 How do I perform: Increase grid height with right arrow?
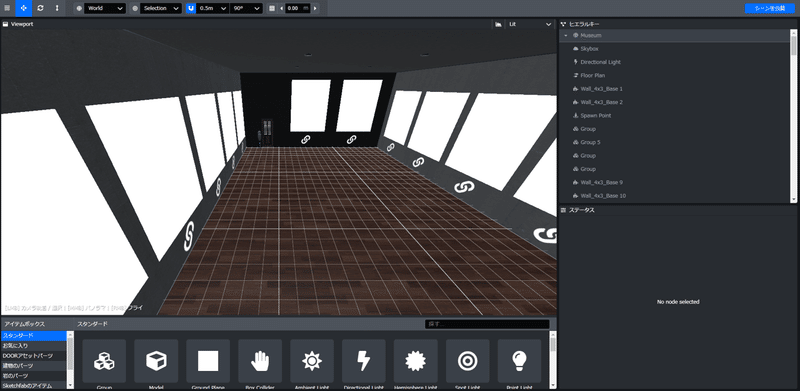pos(315,9)
